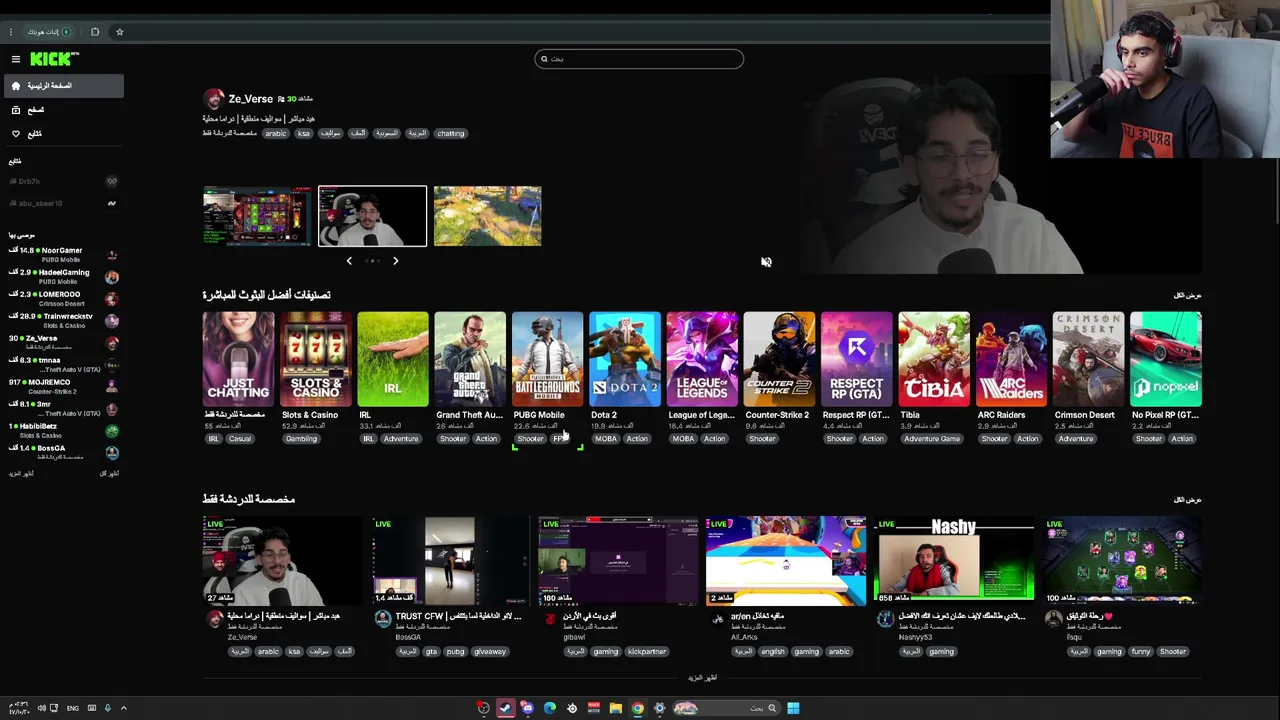Open the Crimson Desert category card
The image size is (1280, 720).
1088,360
